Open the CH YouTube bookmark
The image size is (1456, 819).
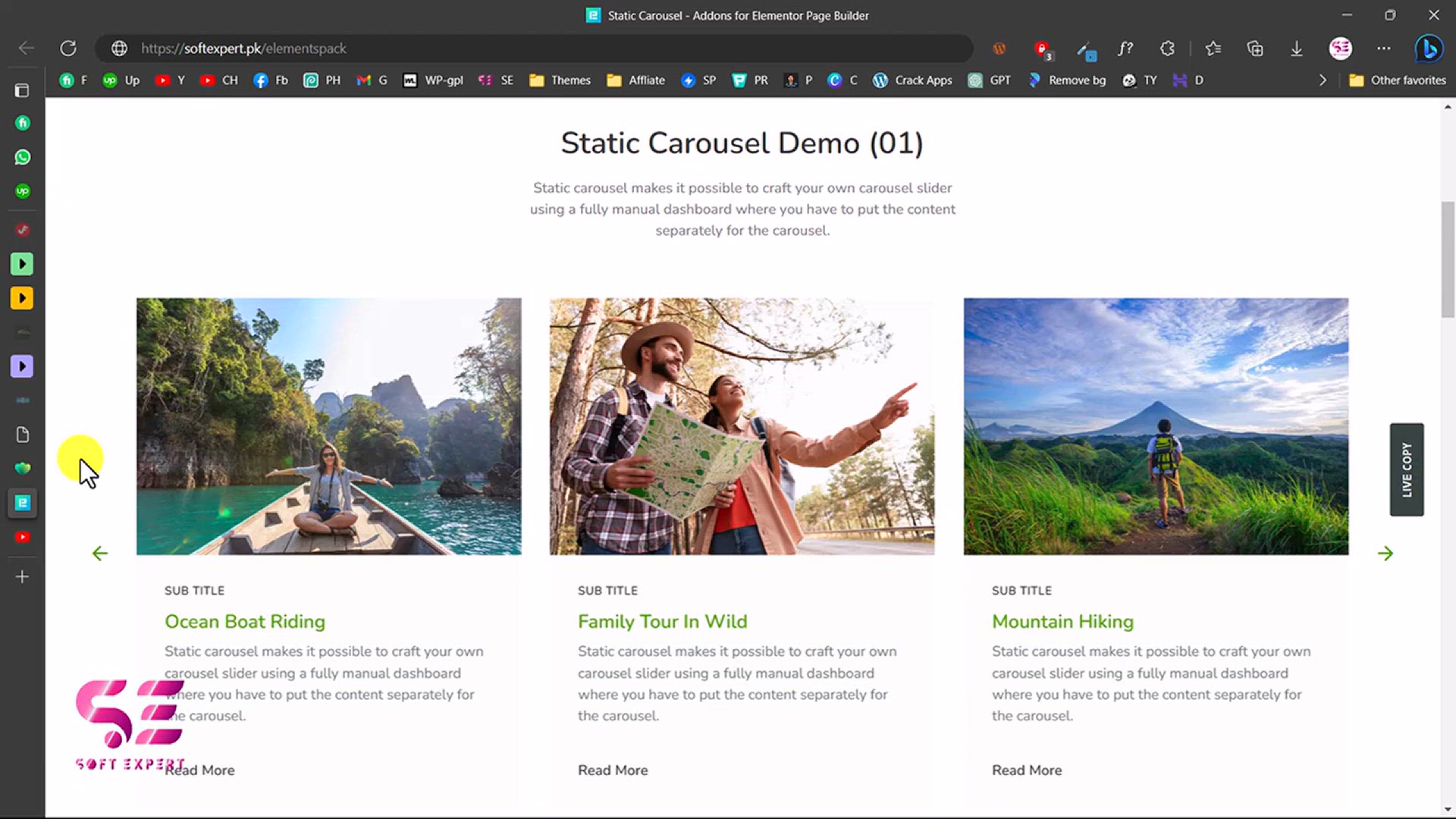(219, 80)
